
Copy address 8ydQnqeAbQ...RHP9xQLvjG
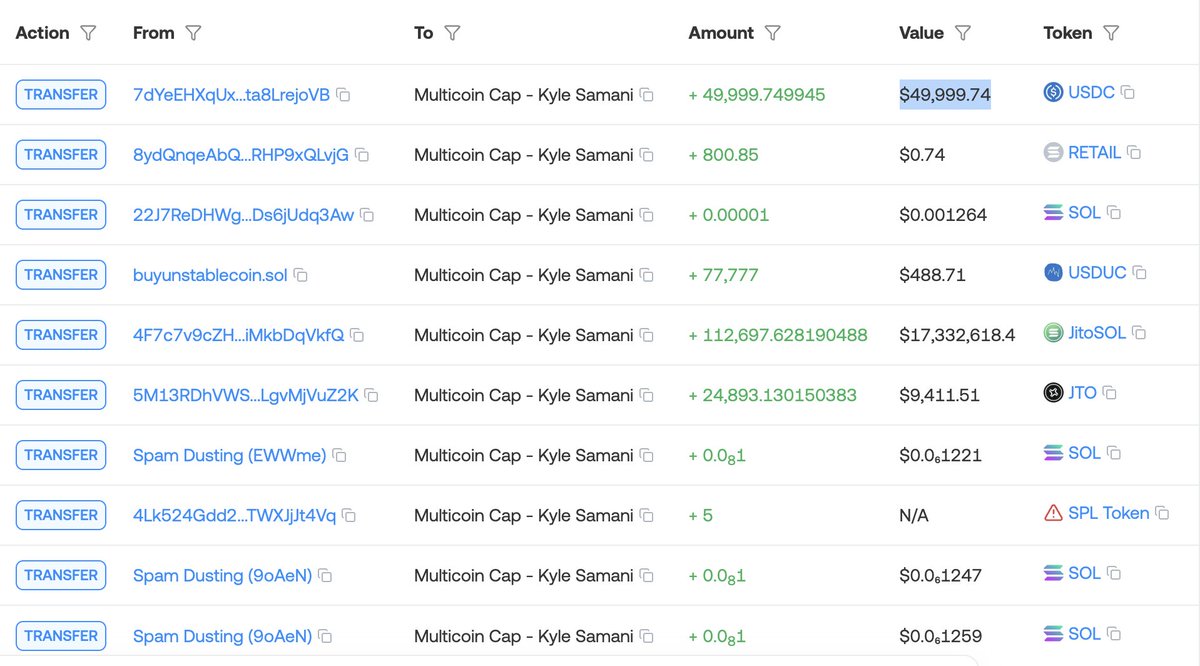coord(362,155)
